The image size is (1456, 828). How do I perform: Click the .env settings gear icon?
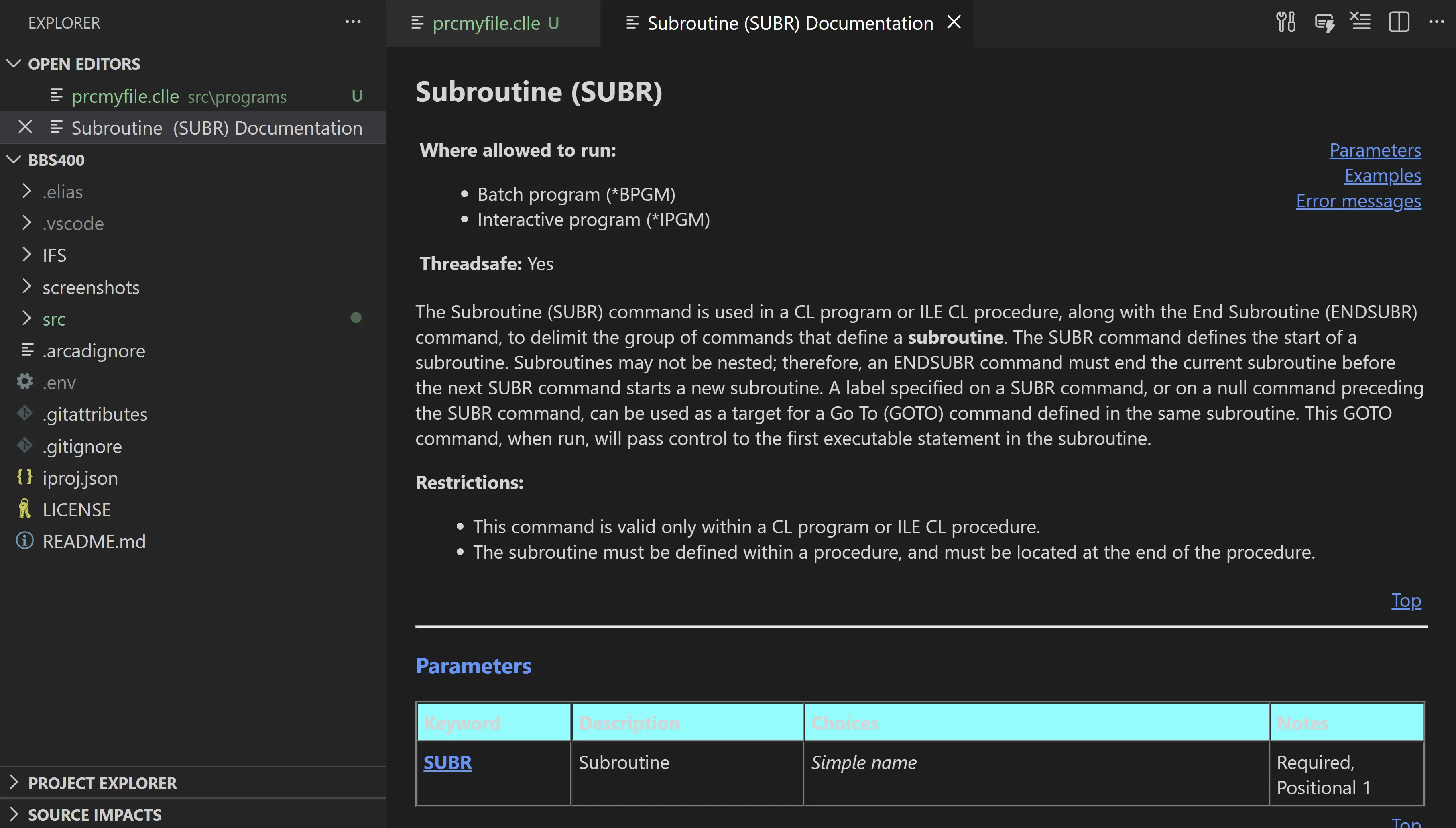tap(24, 381)
